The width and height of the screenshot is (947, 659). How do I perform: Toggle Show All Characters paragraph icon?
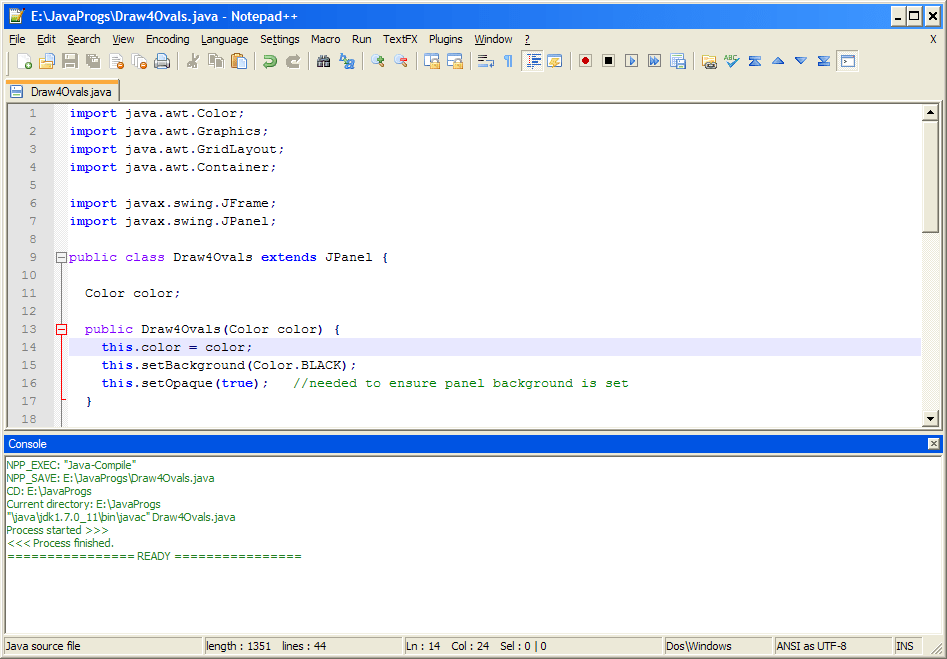(509, 61)
